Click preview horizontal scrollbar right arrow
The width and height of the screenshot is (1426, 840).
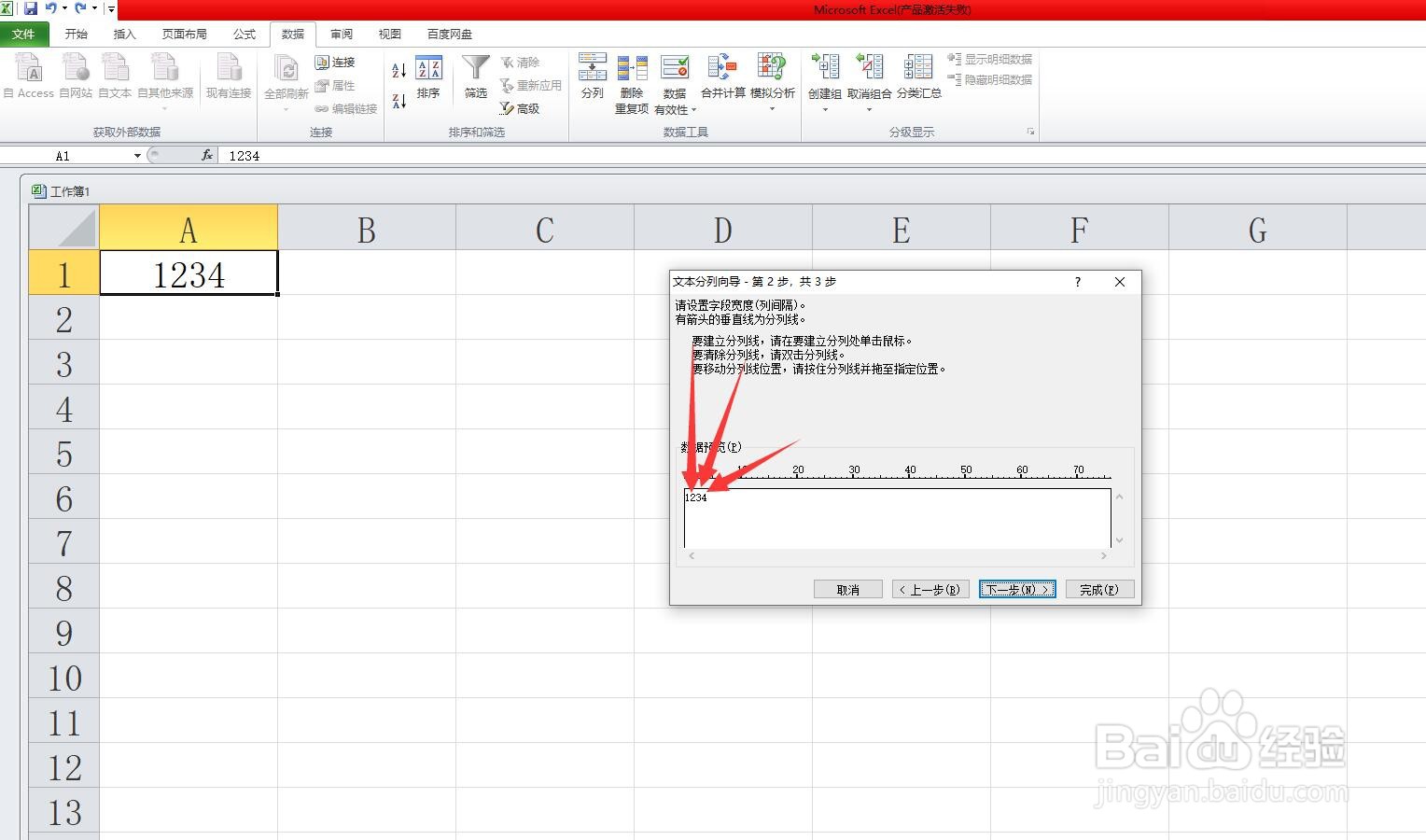(x=1104, y=556)
